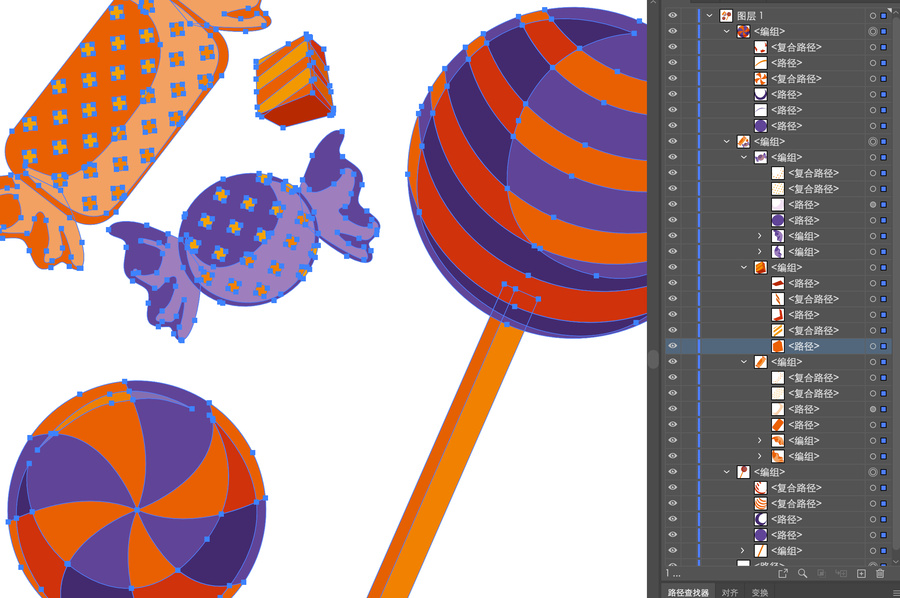The height and width of the screenshot is (598, 900).
Task: Expand the first purple wrapper 编组
Action: point(759,236)
